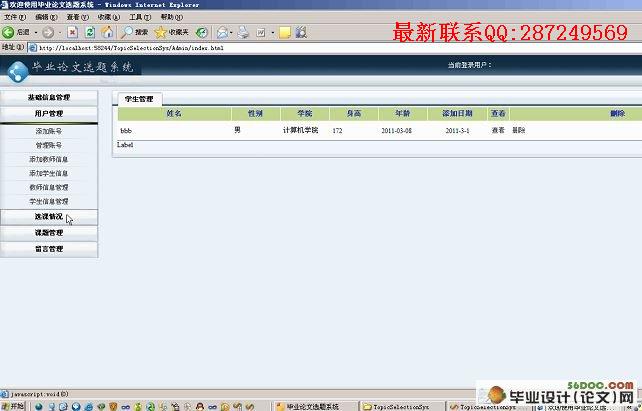This screenshot has height=411, width=642.
Task: Expand the 课题管理 sidebar section
Action: pyautogui.click(x=49, y=233)
